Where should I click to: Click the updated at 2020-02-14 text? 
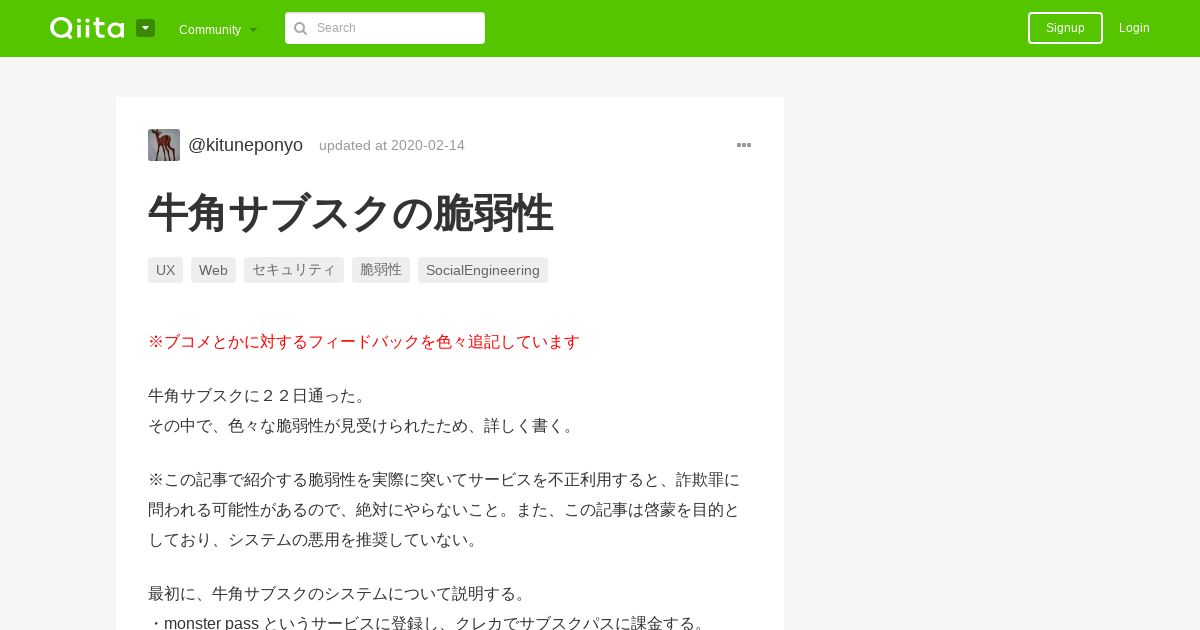[x=392, y=145]
